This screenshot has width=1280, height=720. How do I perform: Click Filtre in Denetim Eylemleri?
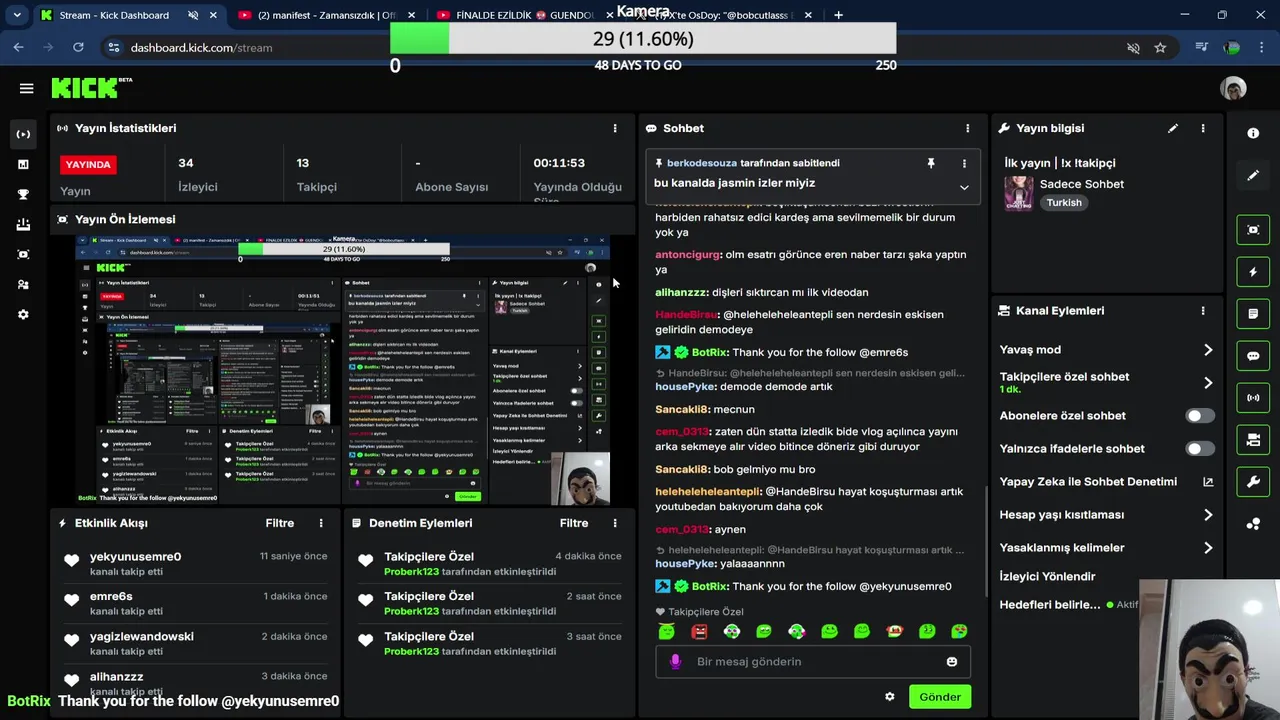(574, 523)
